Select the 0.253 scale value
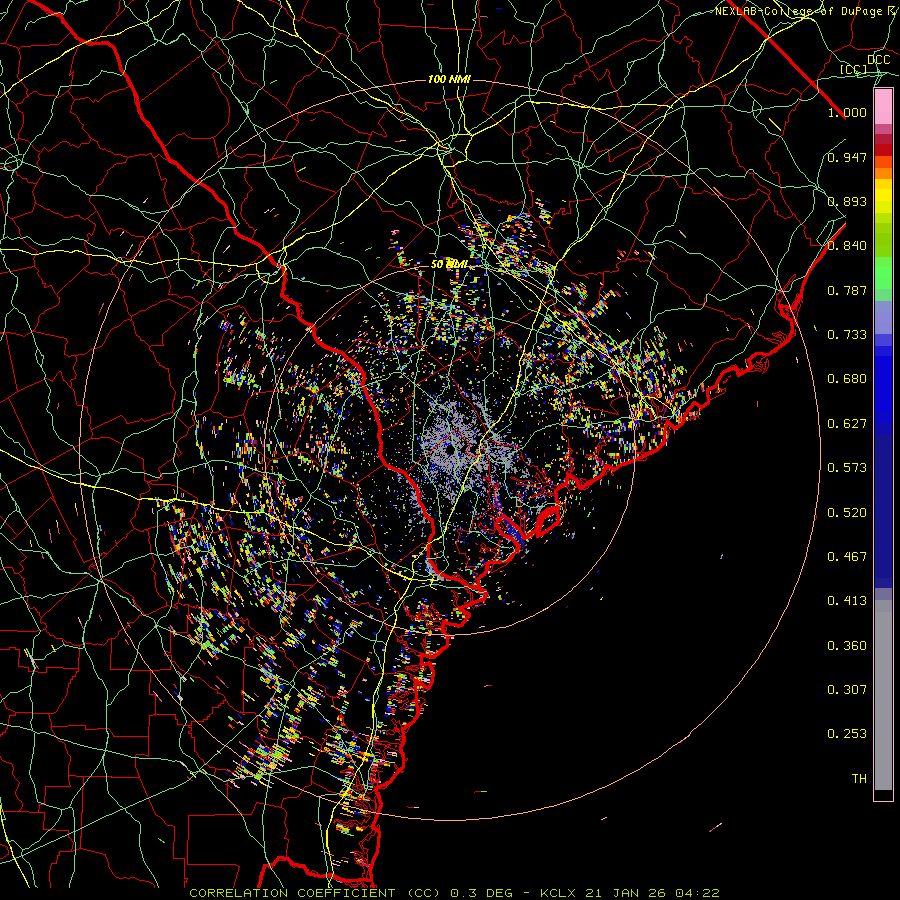 coord(847,734)
